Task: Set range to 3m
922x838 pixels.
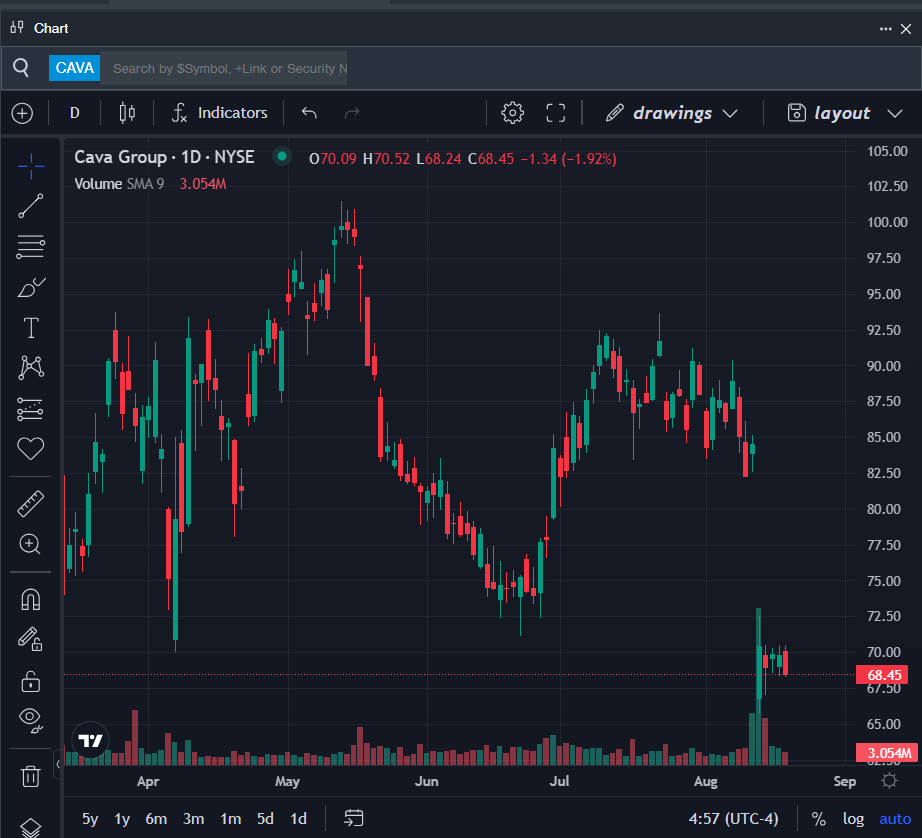Action: coord(193,819)
